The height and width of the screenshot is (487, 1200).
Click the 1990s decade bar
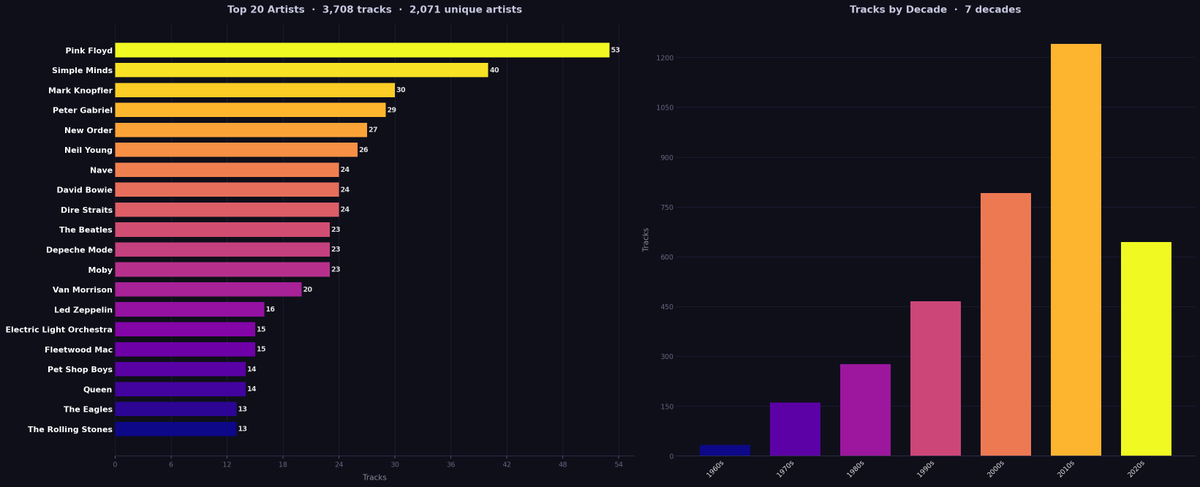tap(935, 379)
